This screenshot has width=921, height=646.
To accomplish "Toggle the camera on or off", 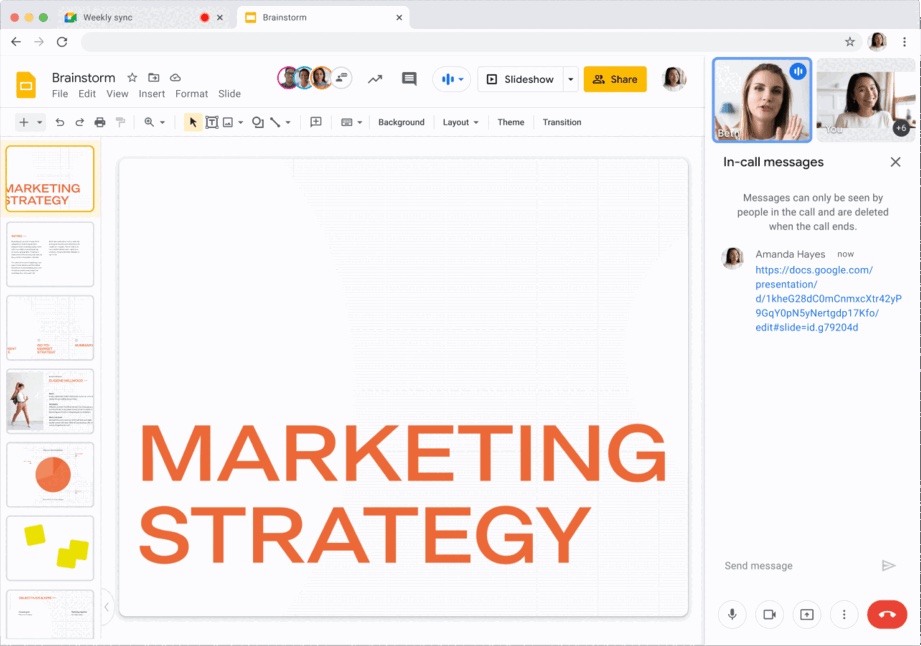I will coord(769,614).
